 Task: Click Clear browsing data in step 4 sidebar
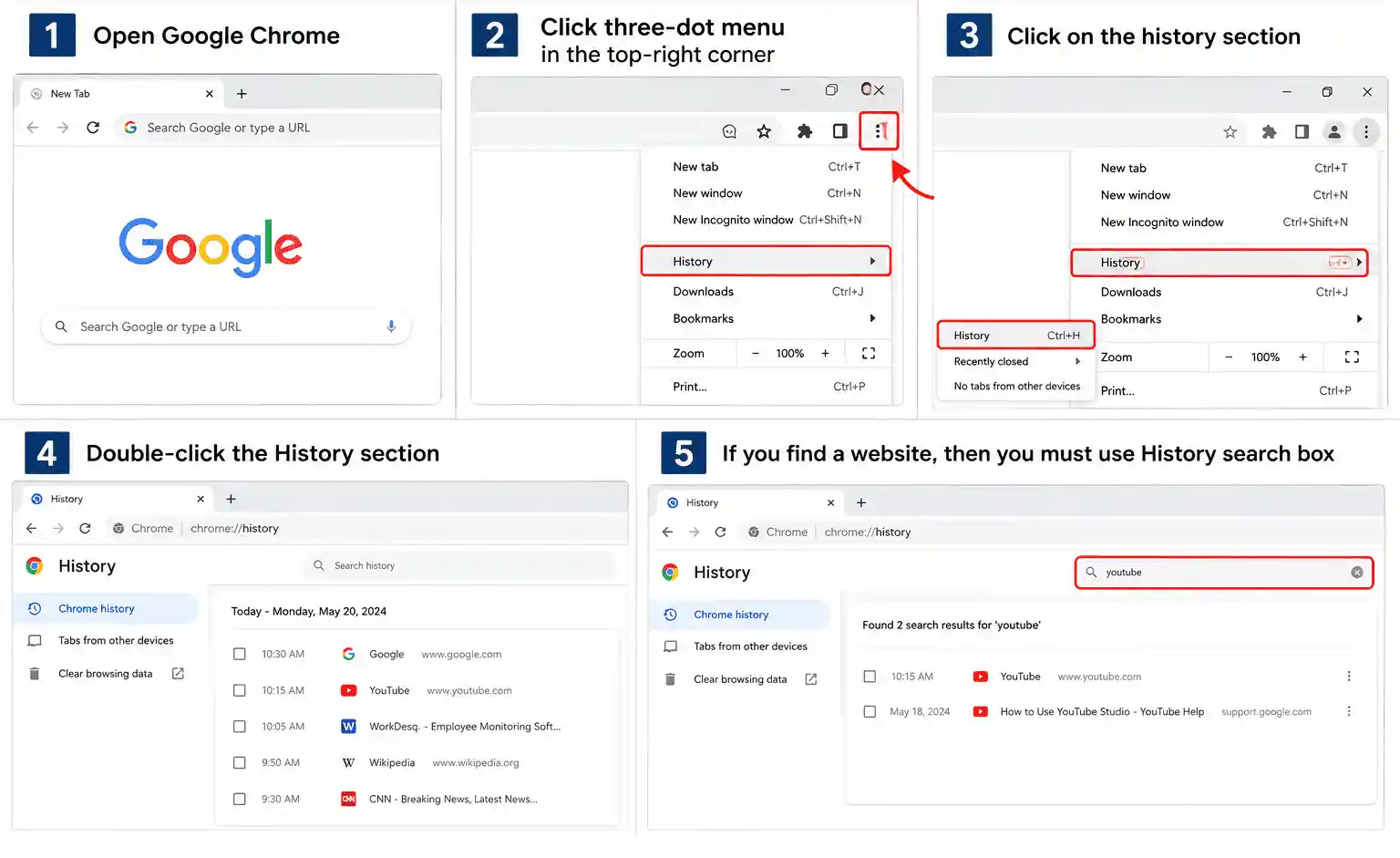point(106,674)
